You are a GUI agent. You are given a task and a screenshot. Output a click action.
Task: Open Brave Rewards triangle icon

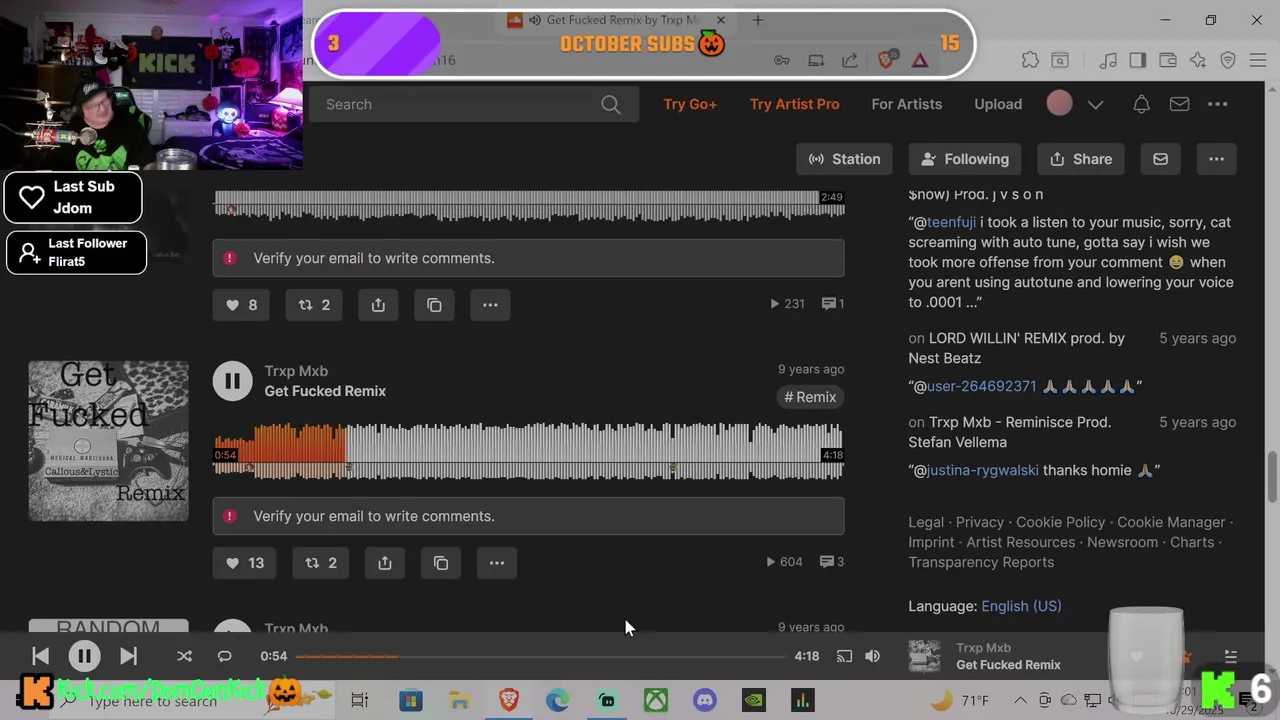tap(920, 60)
